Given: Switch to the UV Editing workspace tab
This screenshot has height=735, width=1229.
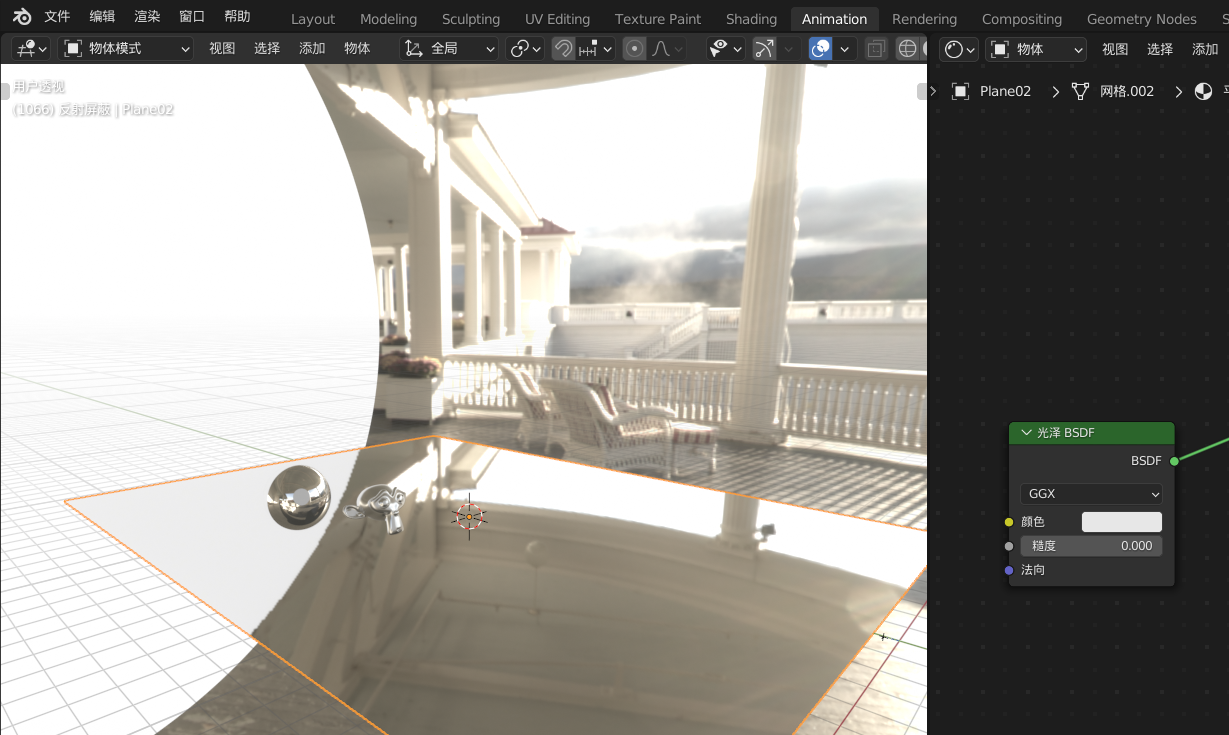Looking at the screenshot, I should point(557,19).
